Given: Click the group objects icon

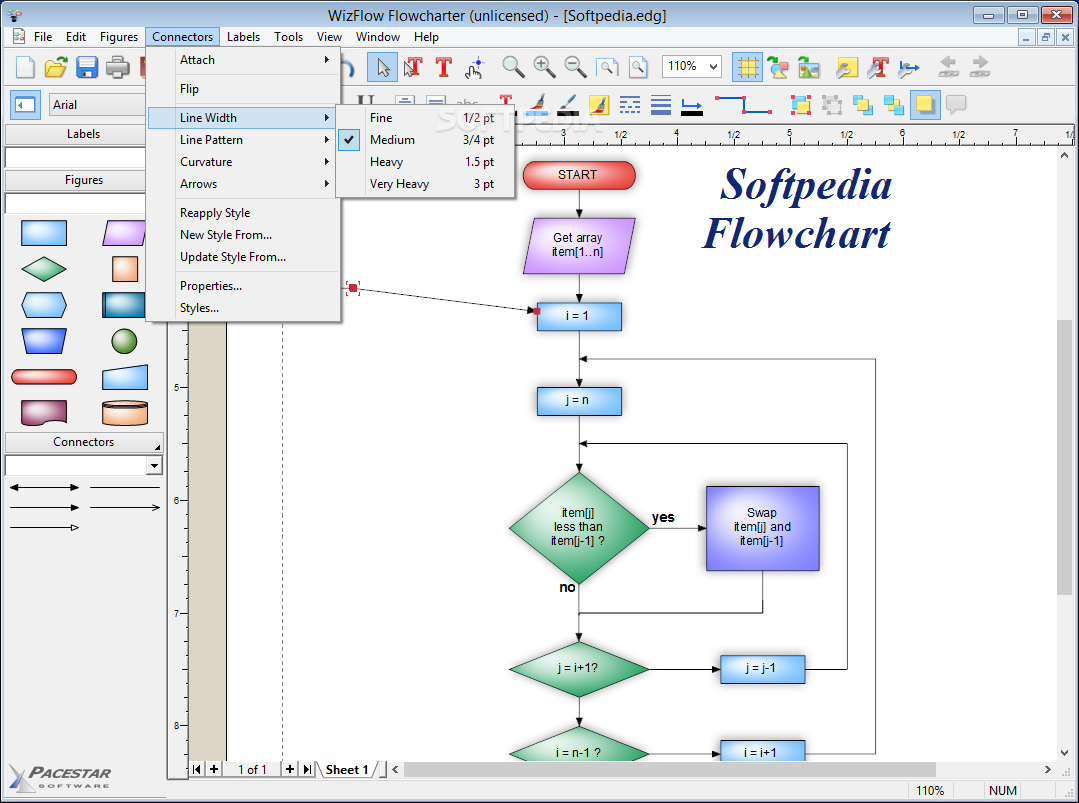Looking at the screenshot, I should tap(800, 105).
